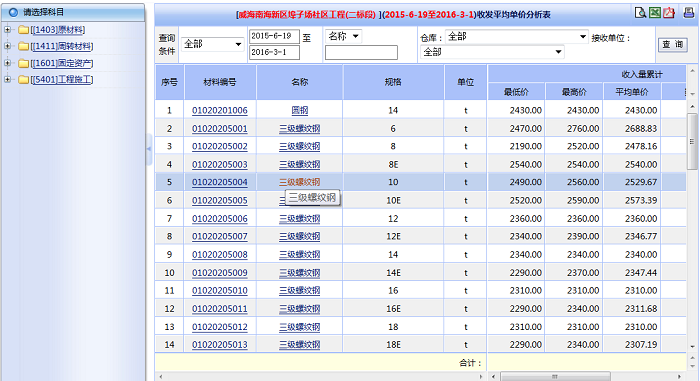Select the [5401]工程施工 folder
Viewport: 700px width, 381px height.
pyautogui.click(x=62, y=80)
